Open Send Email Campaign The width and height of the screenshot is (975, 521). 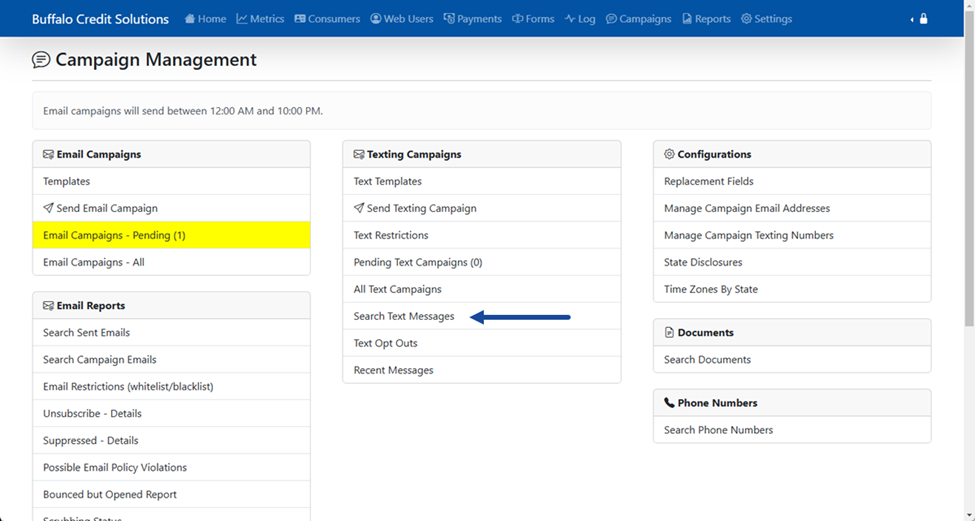pos(172,208)
